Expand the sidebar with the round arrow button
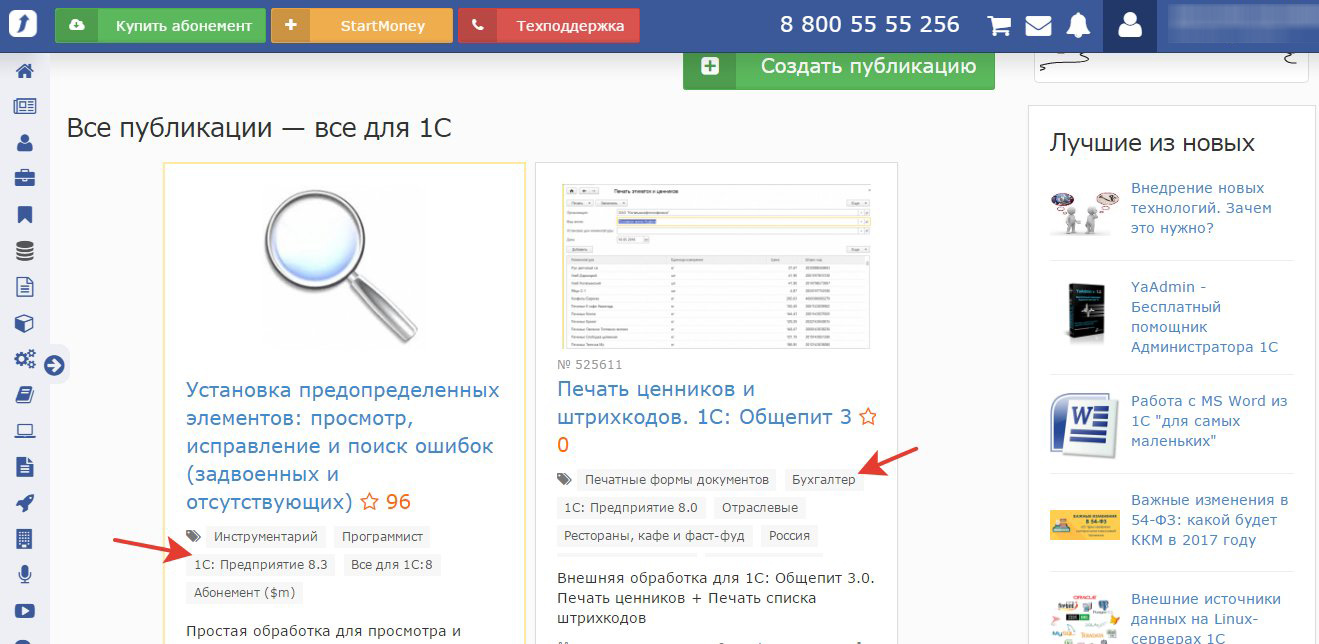The width and height of the screenshot is (1319, 644). coord(54,366)
